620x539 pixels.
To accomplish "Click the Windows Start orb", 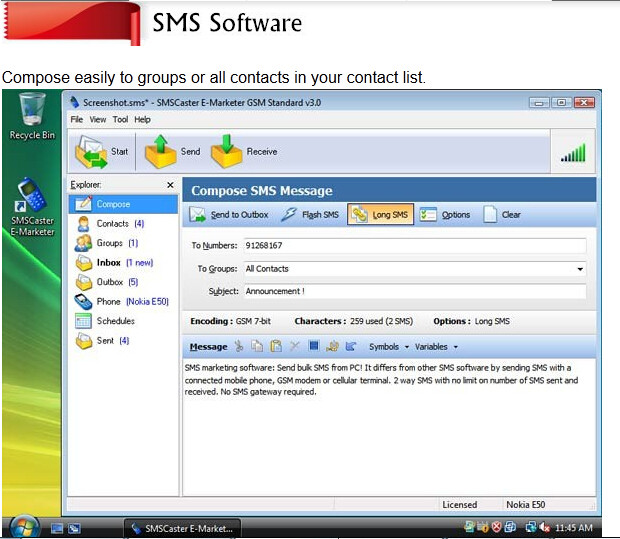I will tap(21, 527).
